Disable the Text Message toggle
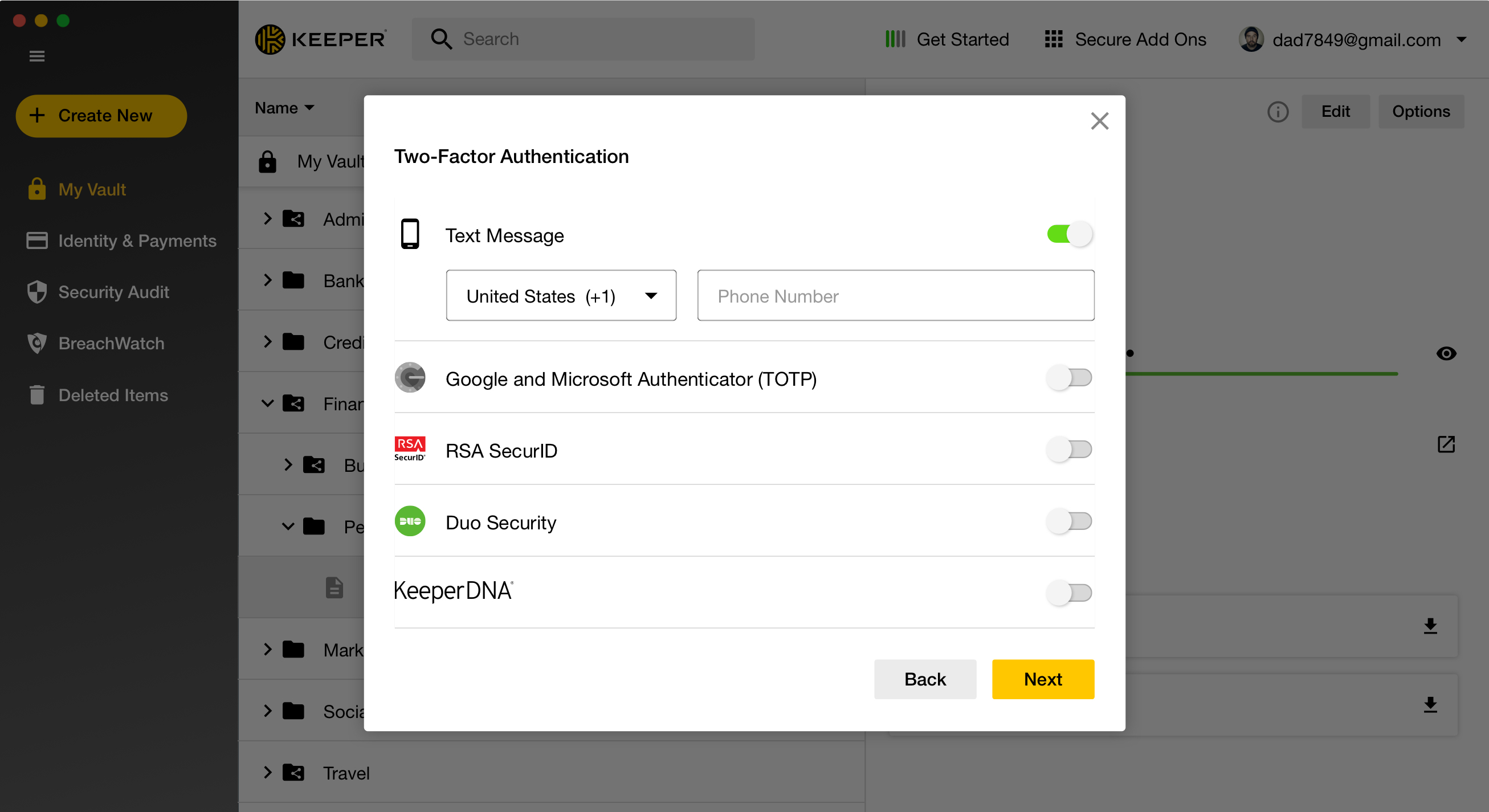 click(x=1069, y=235)
